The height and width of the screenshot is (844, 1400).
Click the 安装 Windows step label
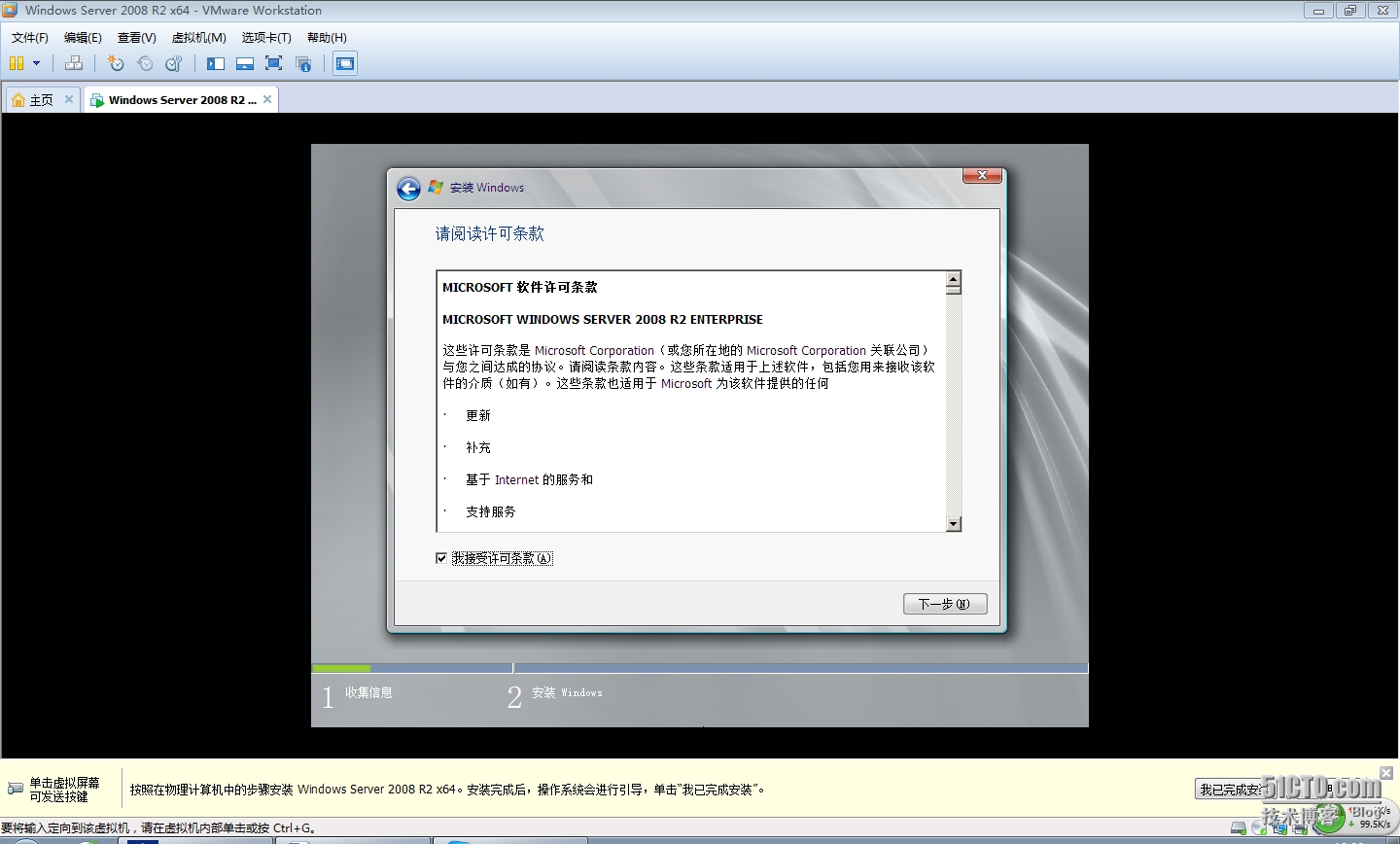point(567,692)
